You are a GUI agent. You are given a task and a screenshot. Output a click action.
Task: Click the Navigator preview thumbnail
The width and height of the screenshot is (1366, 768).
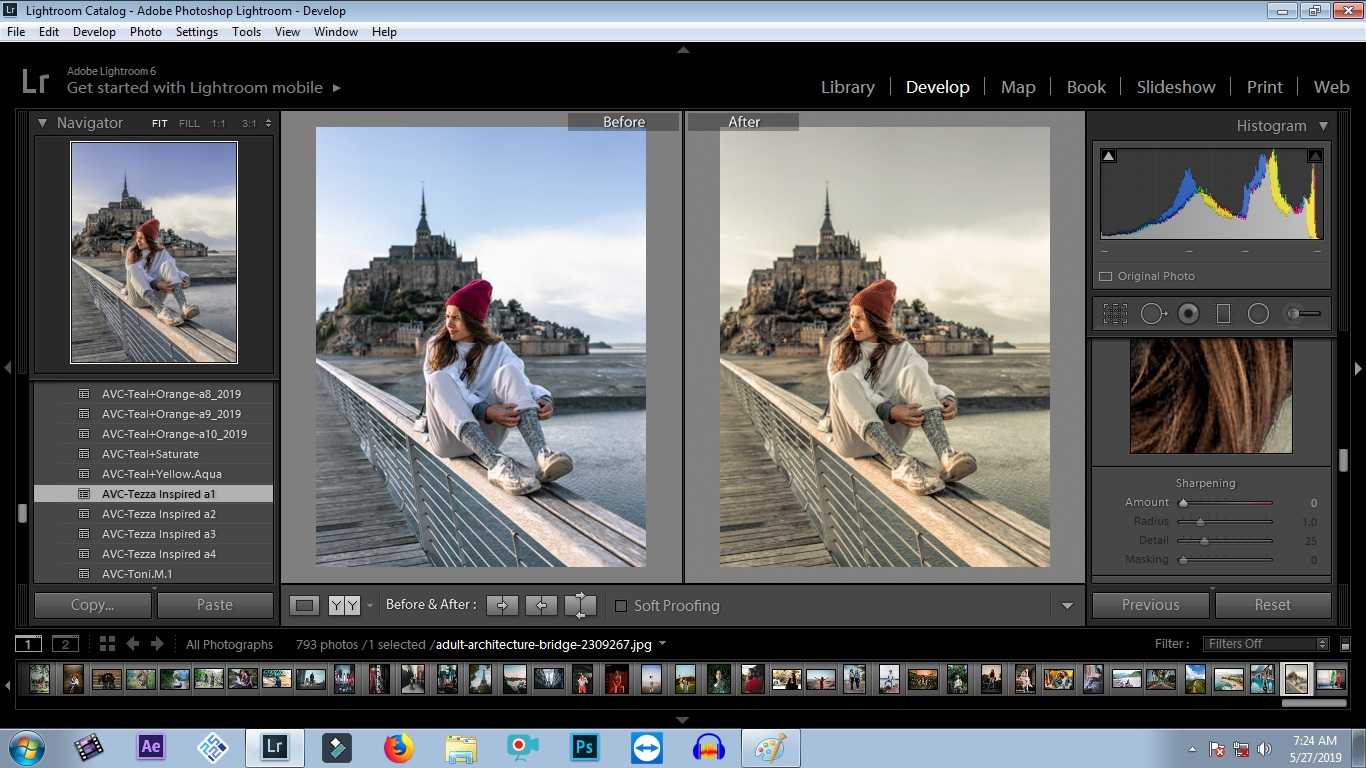tap(154, 252)
